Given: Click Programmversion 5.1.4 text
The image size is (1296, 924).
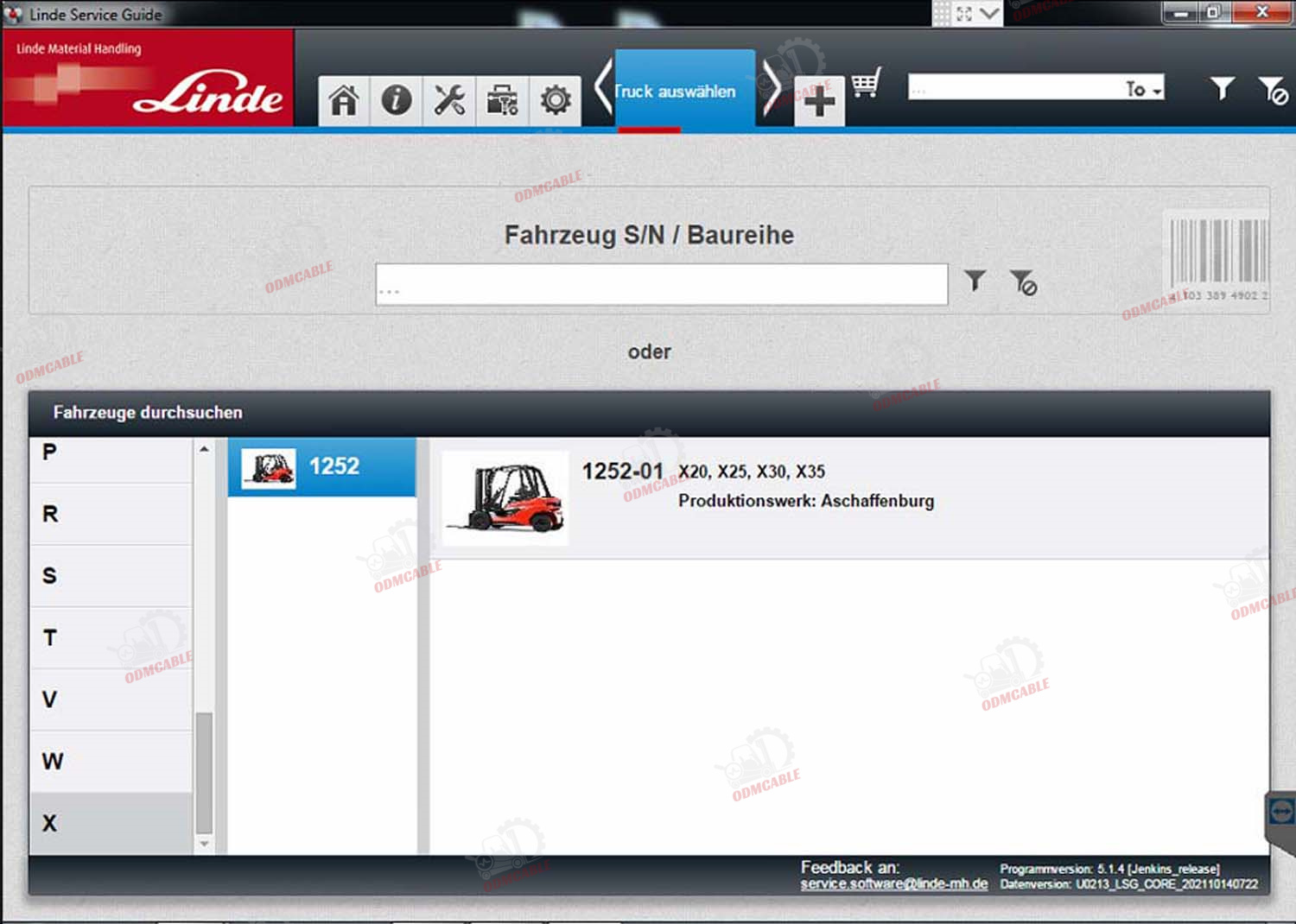Looking at the screenshot, I should [x=1109, y=869].
